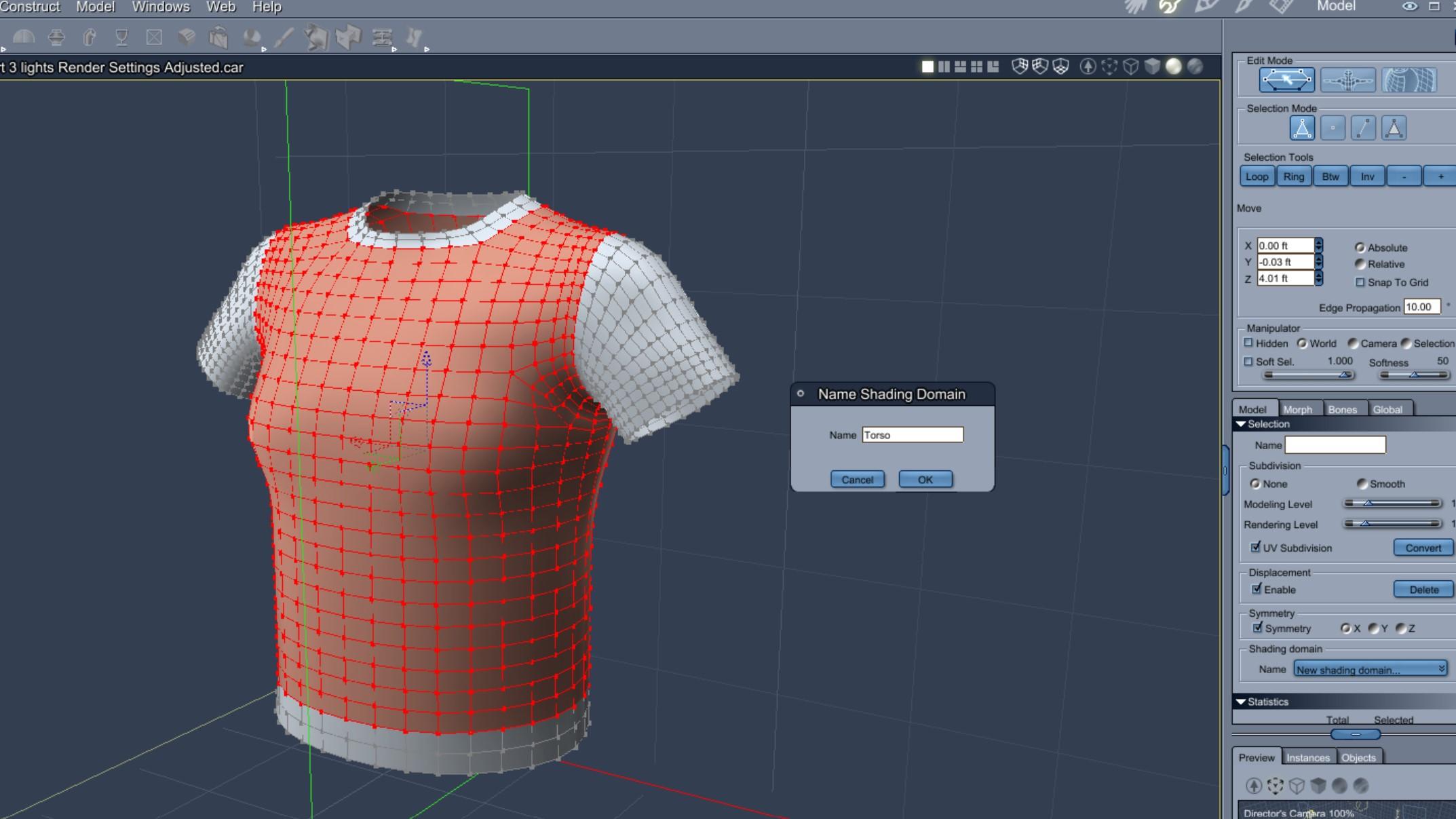Choose flat shaded cube display mode
Image resolution: width=1456 pixels, height=819 pixels.
click(x=1152, y=66)
